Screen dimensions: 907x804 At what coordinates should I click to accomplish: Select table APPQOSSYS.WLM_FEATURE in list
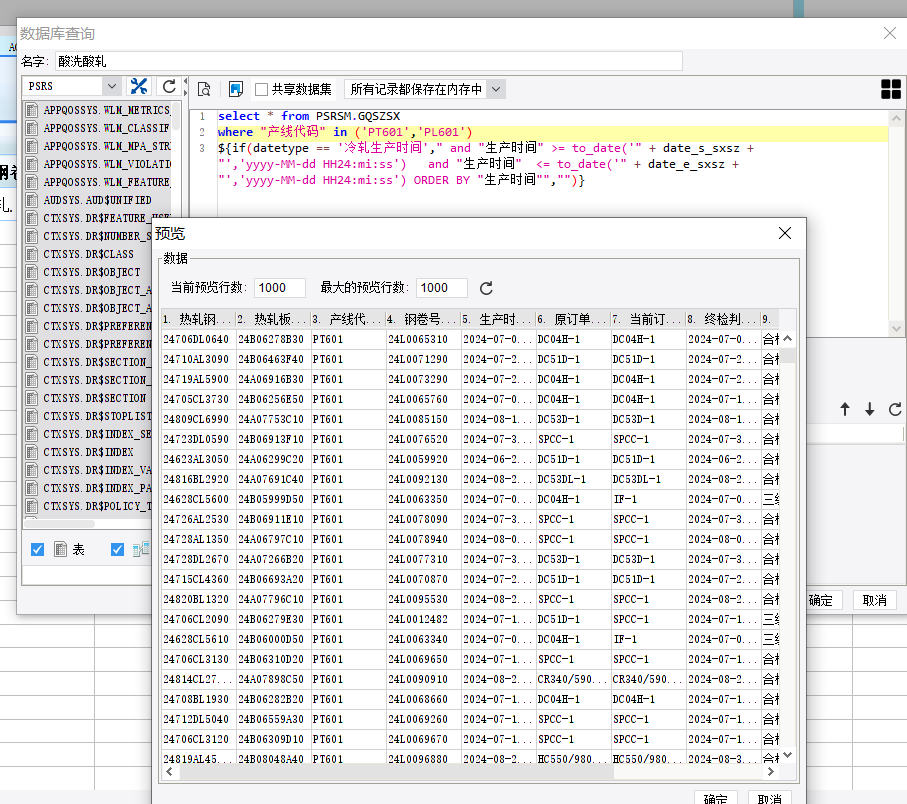coord(106,182)
